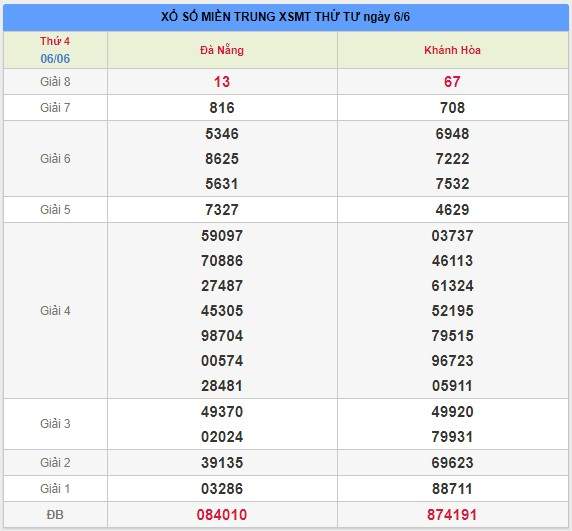Click the Khánh Hòa column header
Viewport: 572px width, 531px height.
(452, 50)
